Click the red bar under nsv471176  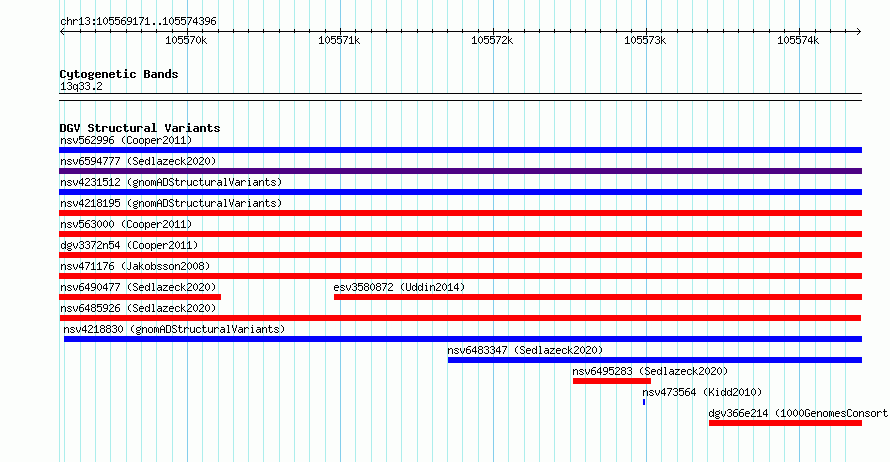[460, 276]
